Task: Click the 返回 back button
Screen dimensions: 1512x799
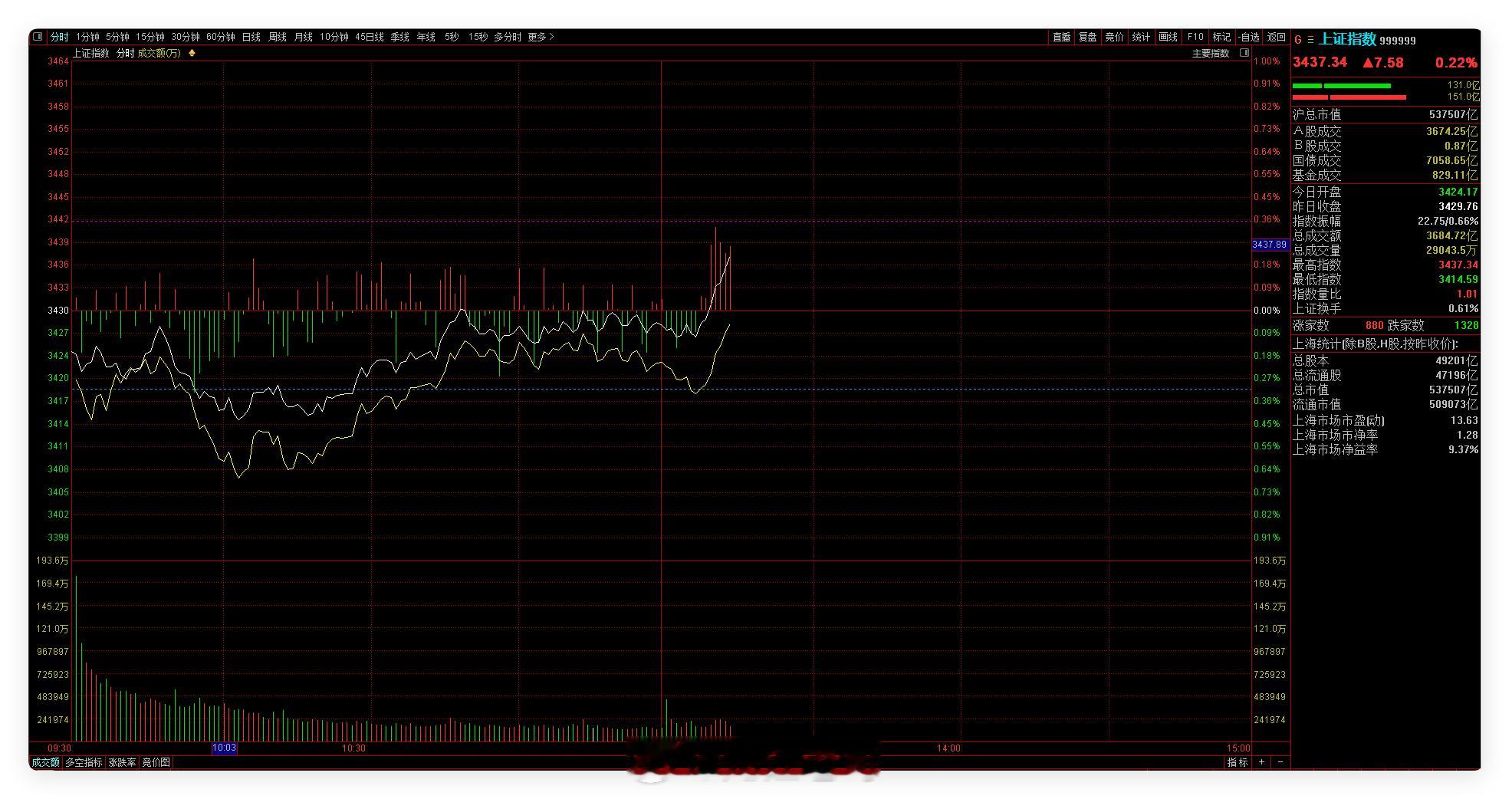Action: (x=1277, y=37)
